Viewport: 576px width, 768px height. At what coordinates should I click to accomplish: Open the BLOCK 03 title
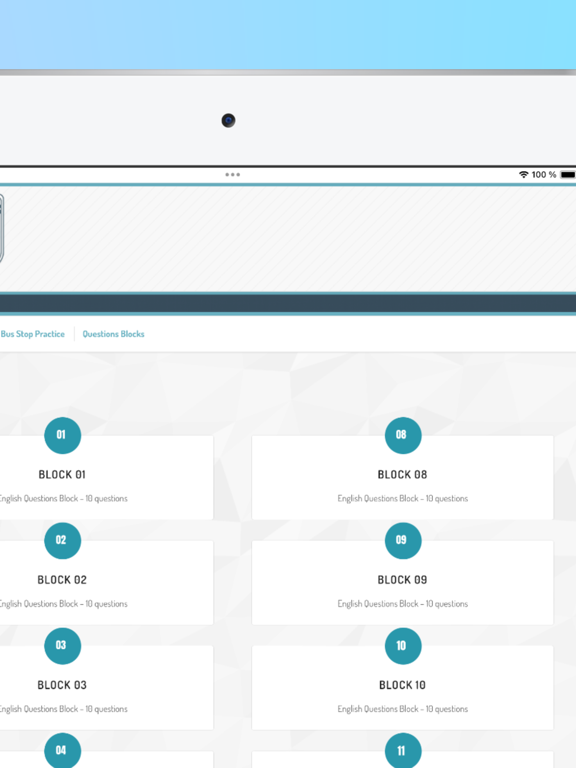pos(62,685)
